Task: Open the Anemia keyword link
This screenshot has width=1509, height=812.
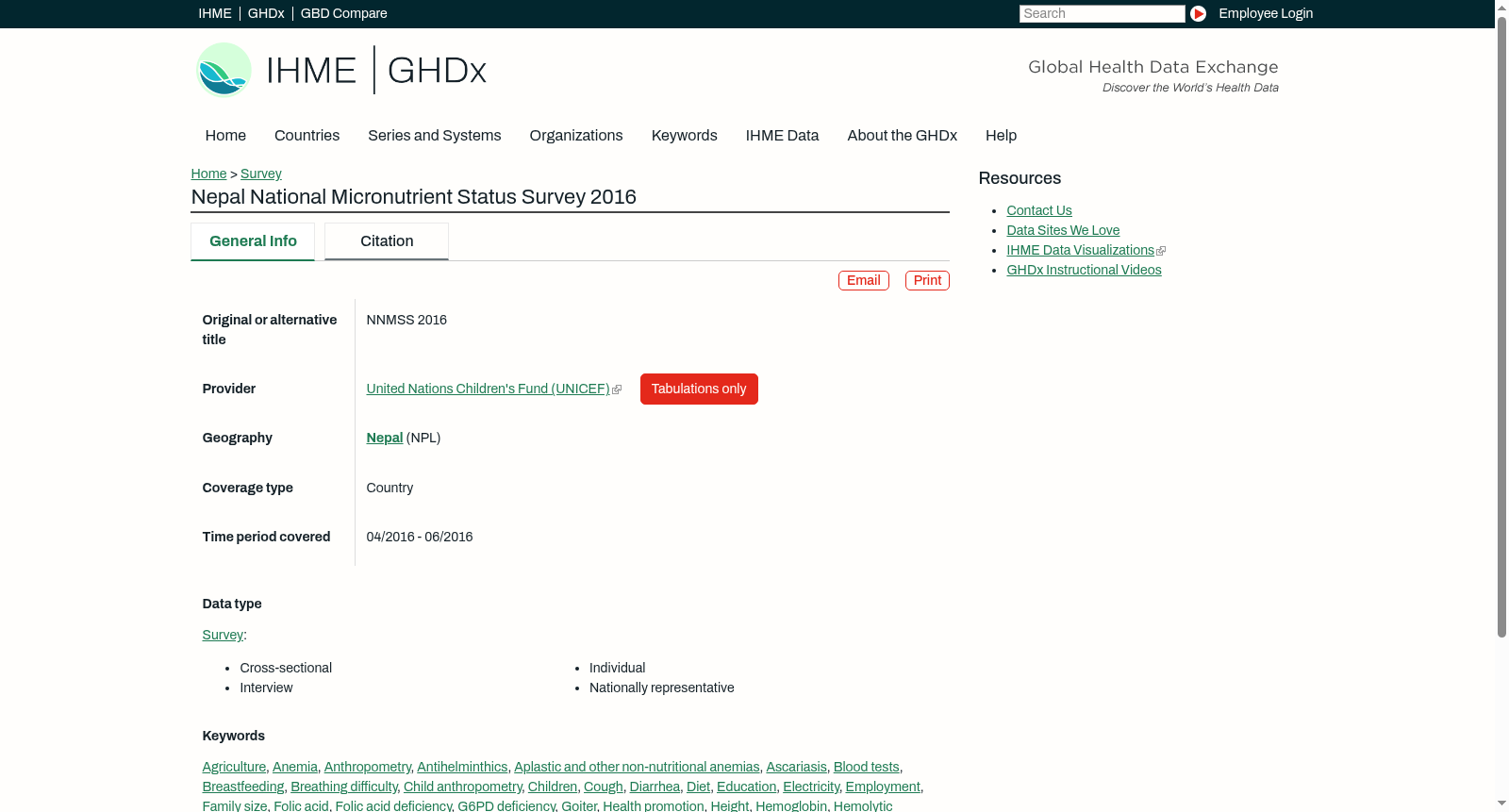Action: [295, 767]
